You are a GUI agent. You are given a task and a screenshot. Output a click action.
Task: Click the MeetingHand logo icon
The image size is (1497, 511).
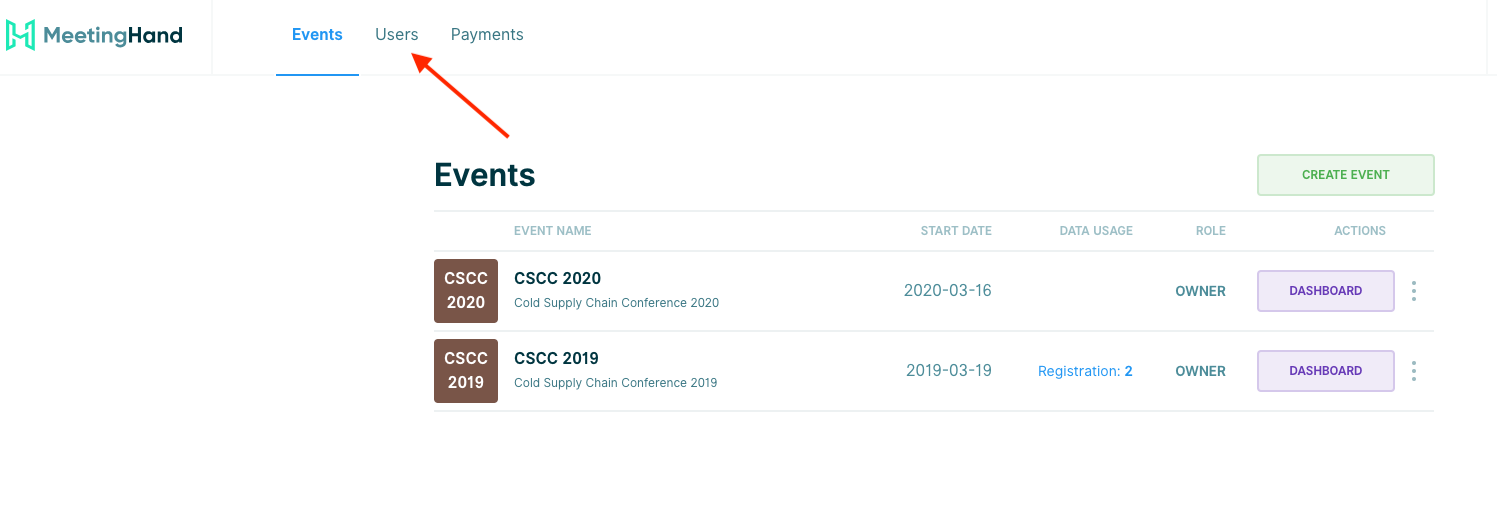point(20,35)
